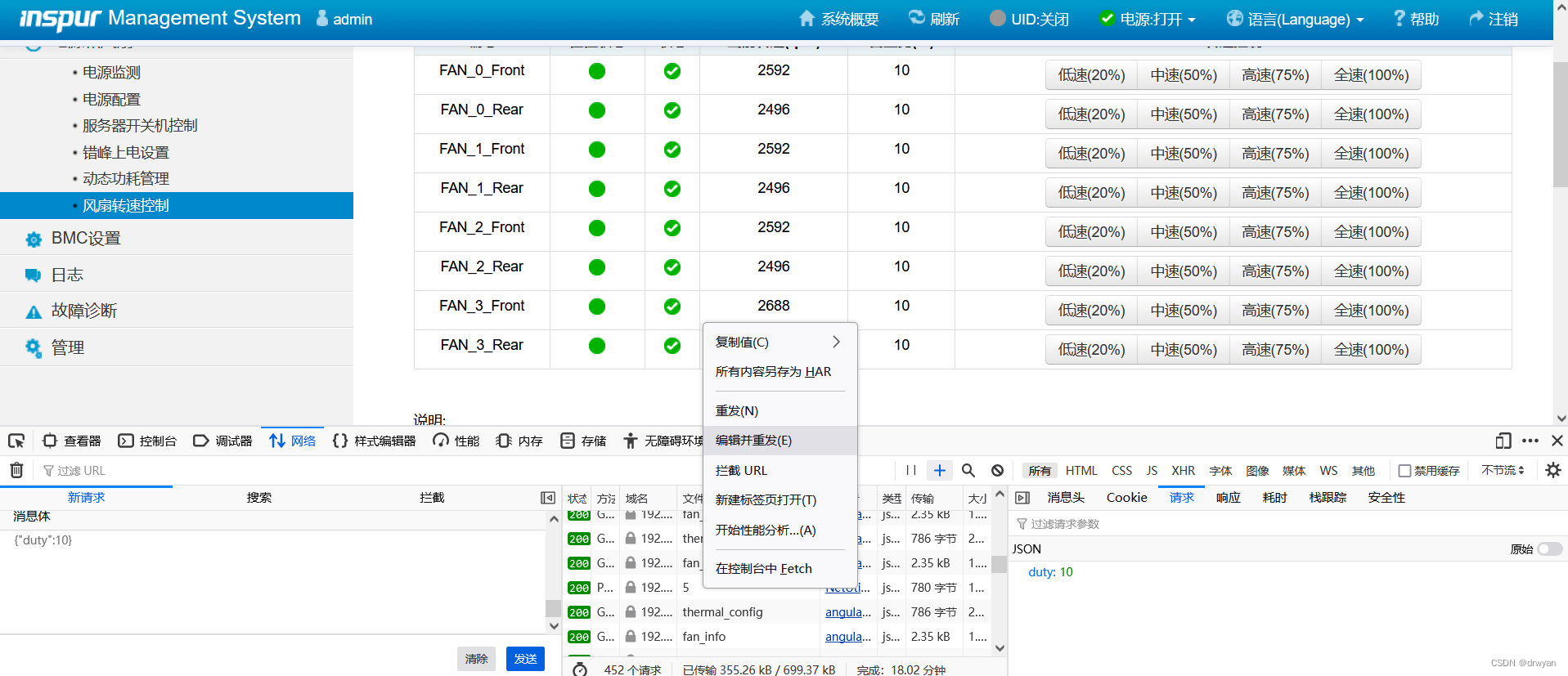Click the element picker icon in devtools
Screen dimensions: 1568x676
point(16,441)
